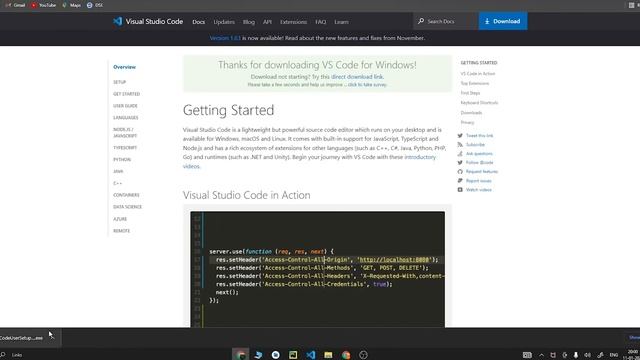Click the VS Code in Action demo animation
The width and height of the screenshot is (640, 360).
318,269
